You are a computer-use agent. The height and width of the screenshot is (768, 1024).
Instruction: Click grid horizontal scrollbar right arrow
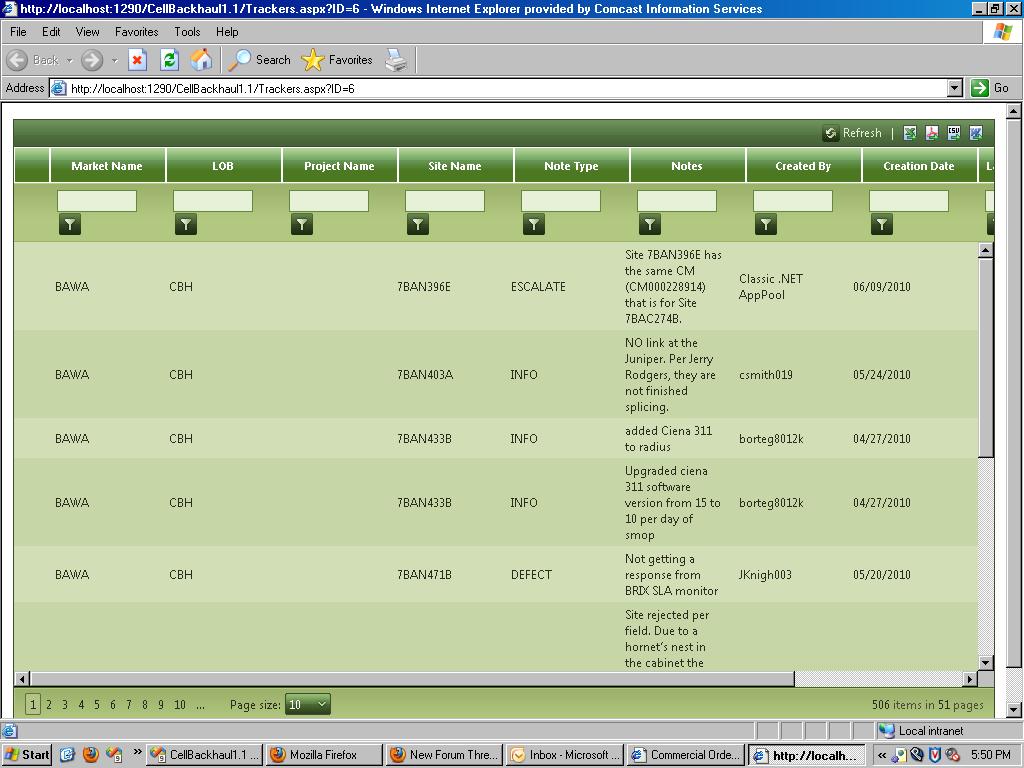pos(970,679)
